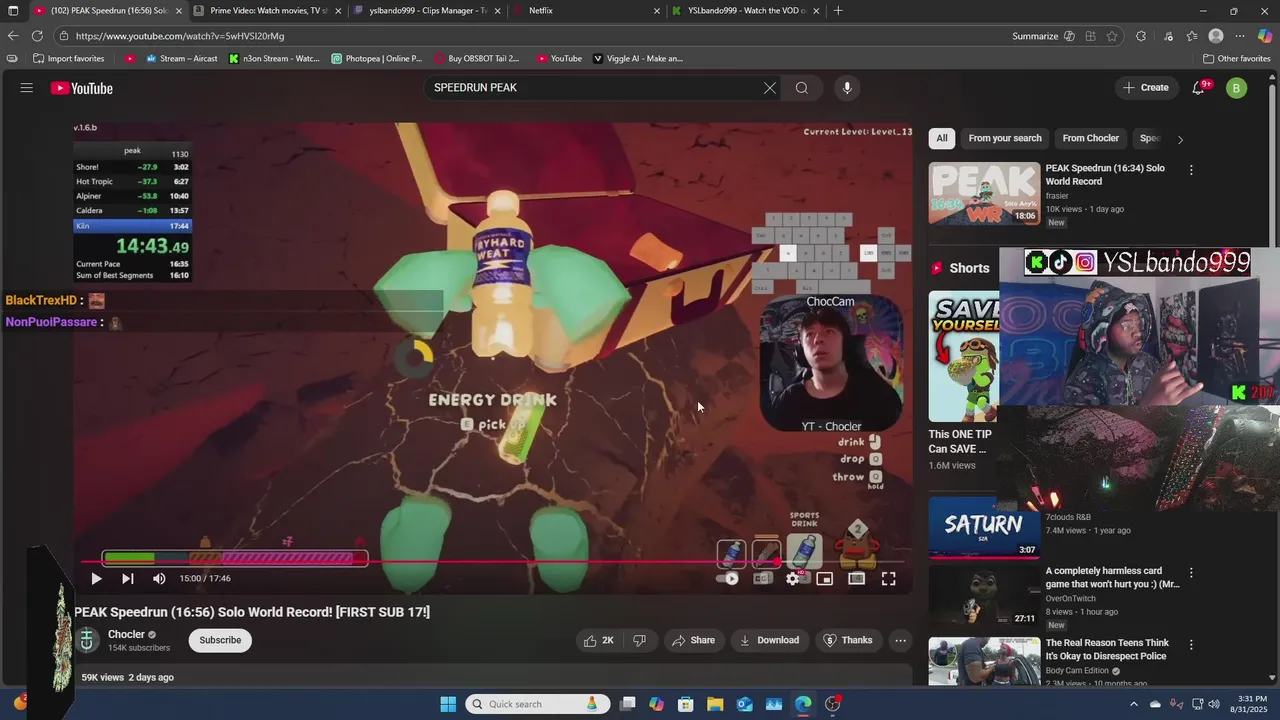Open browser profile icon
Screen dimensions: 1280x720
(x=1216, y=36)
